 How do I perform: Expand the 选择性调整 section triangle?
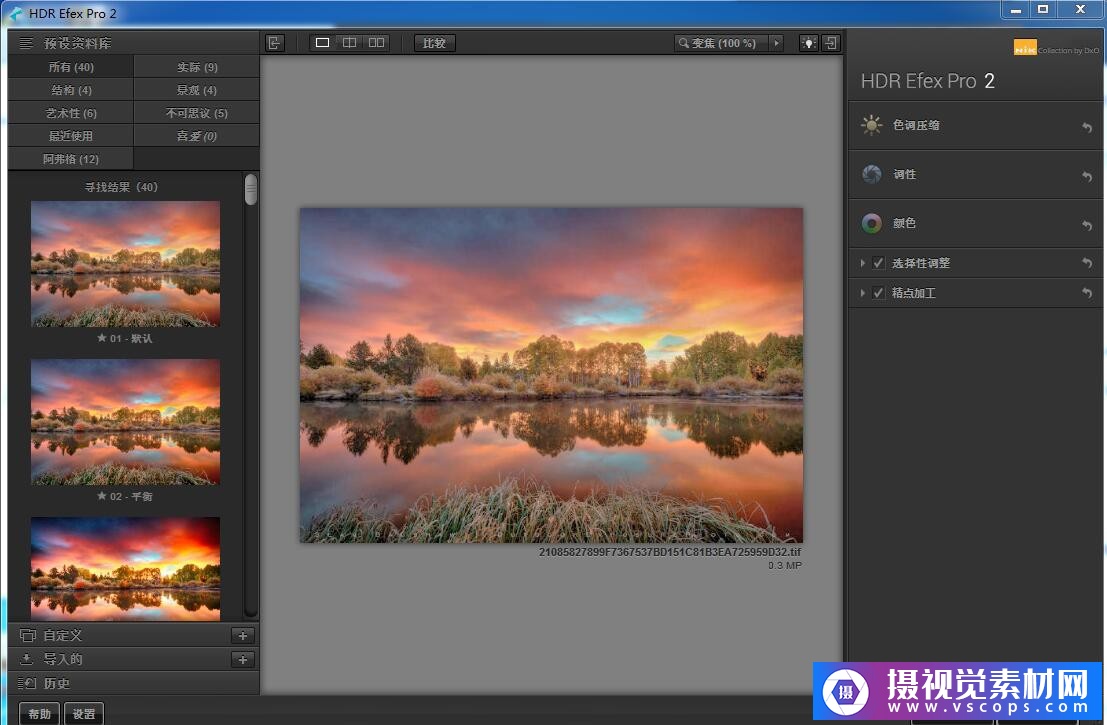click(862, 263)
